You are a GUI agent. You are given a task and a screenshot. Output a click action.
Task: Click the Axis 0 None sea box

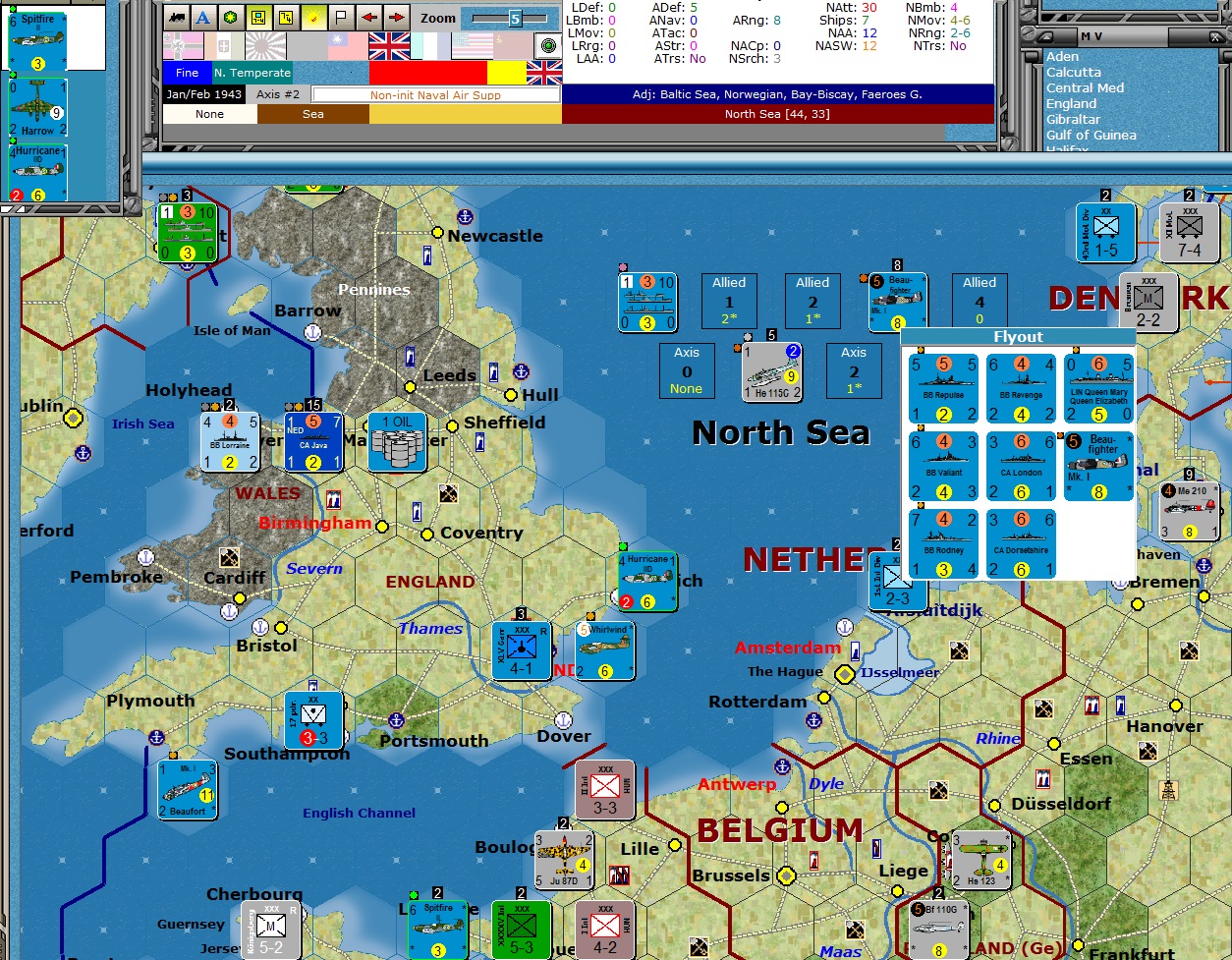pos(687,370)
